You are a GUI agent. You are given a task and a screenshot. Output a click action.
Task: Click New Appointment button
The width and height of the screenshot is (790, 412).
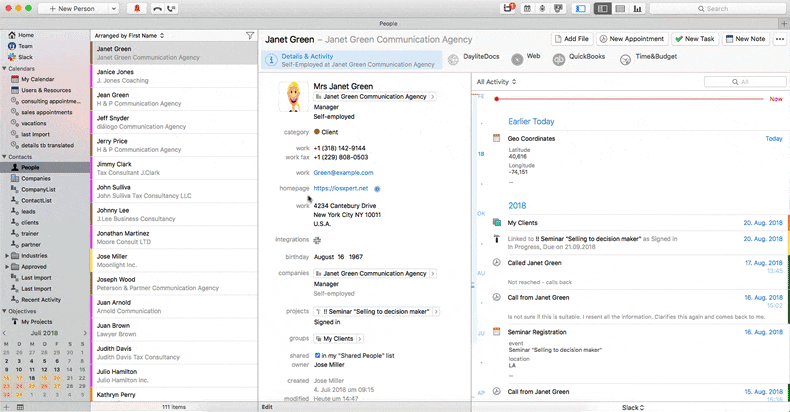(x=632, y=39)
